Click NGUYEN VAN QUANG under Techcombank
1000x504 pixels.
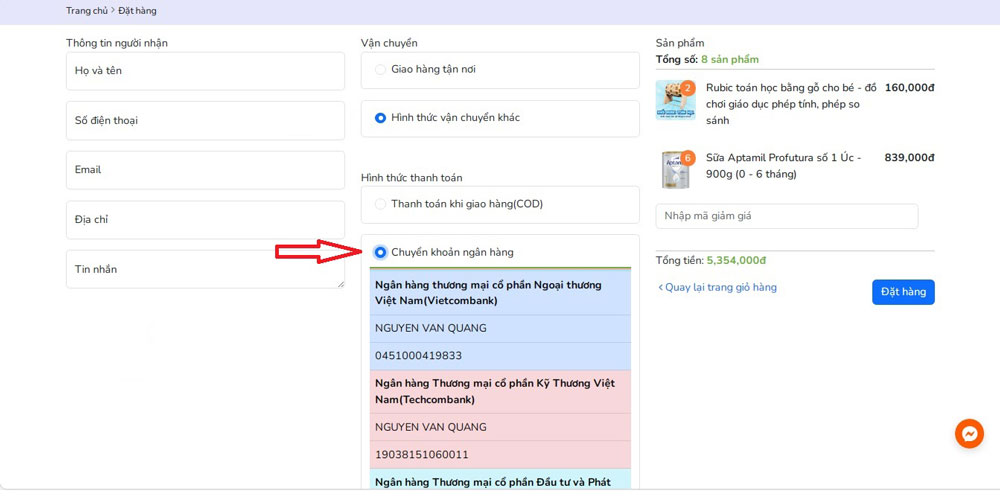click(430, 427)
